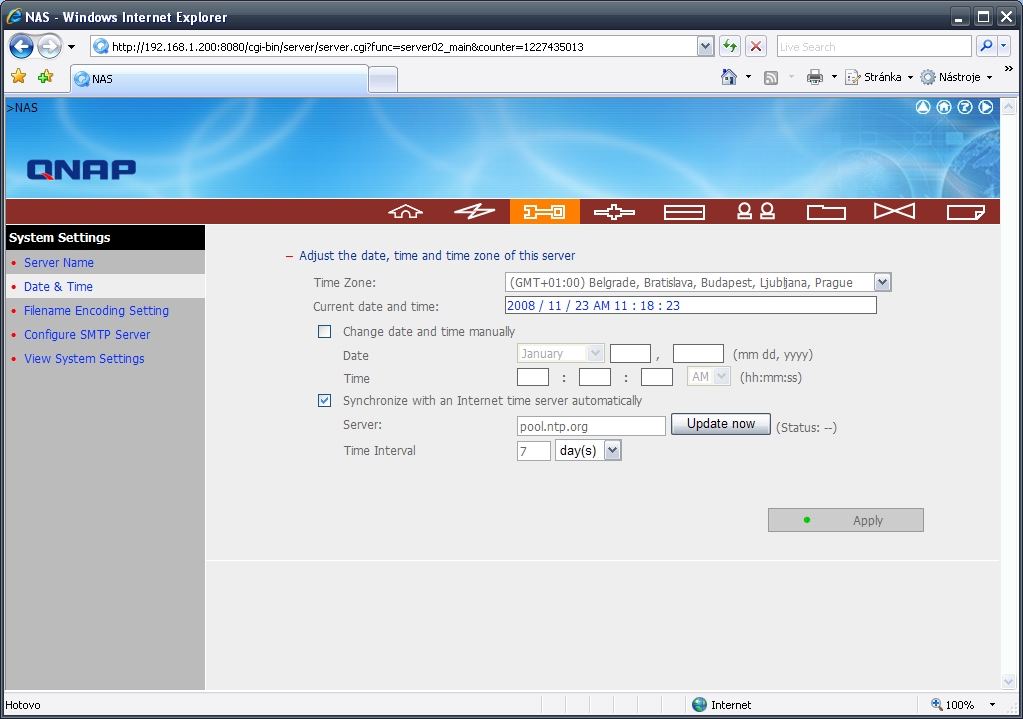The width and height of the screenshot is (1023, 719).
Task: Click the Add to Favorites star-plus icon
Action: point(46,77)
